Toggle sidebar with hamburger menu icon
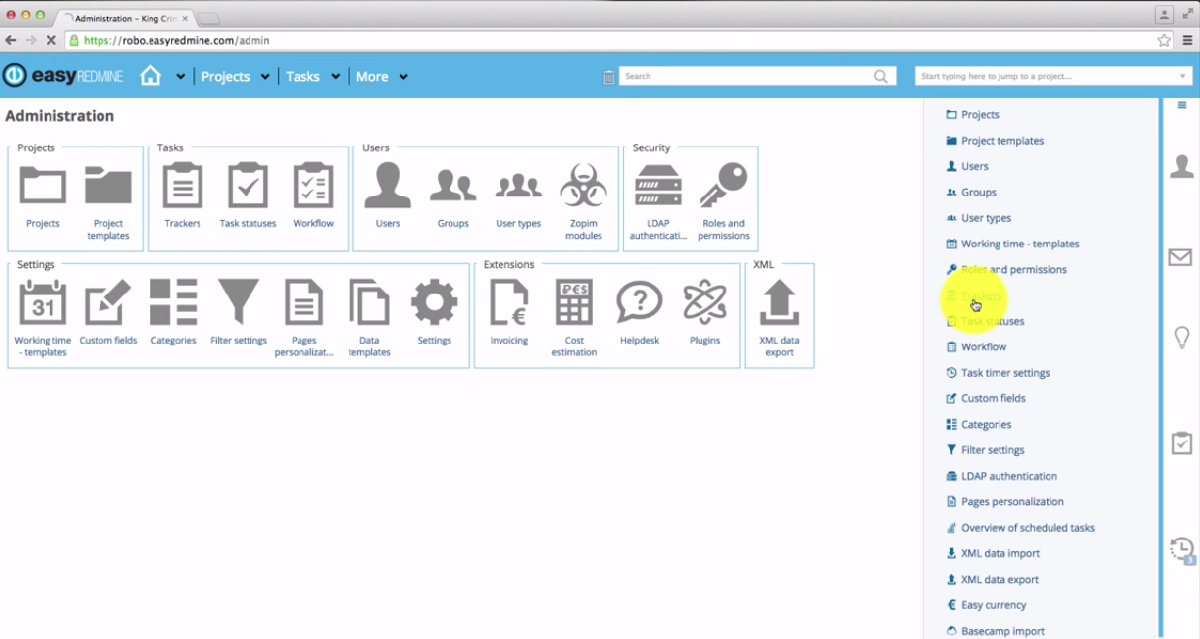 pyautogui.click(x=1181, y=105)
